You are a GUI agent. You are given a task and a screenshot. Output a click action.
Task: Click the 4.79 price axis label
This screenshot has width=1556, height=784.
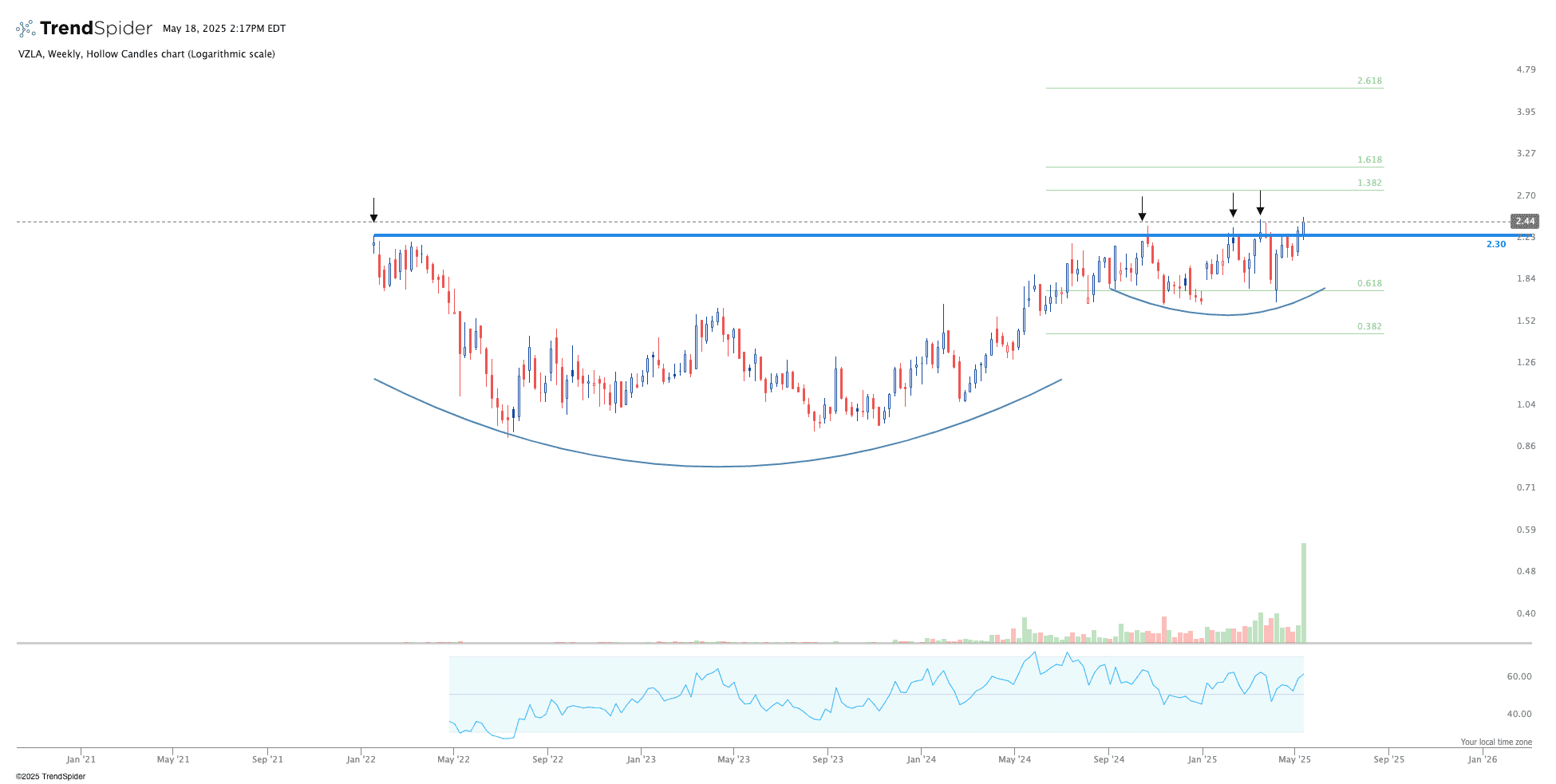click(x=1526, y=70)
